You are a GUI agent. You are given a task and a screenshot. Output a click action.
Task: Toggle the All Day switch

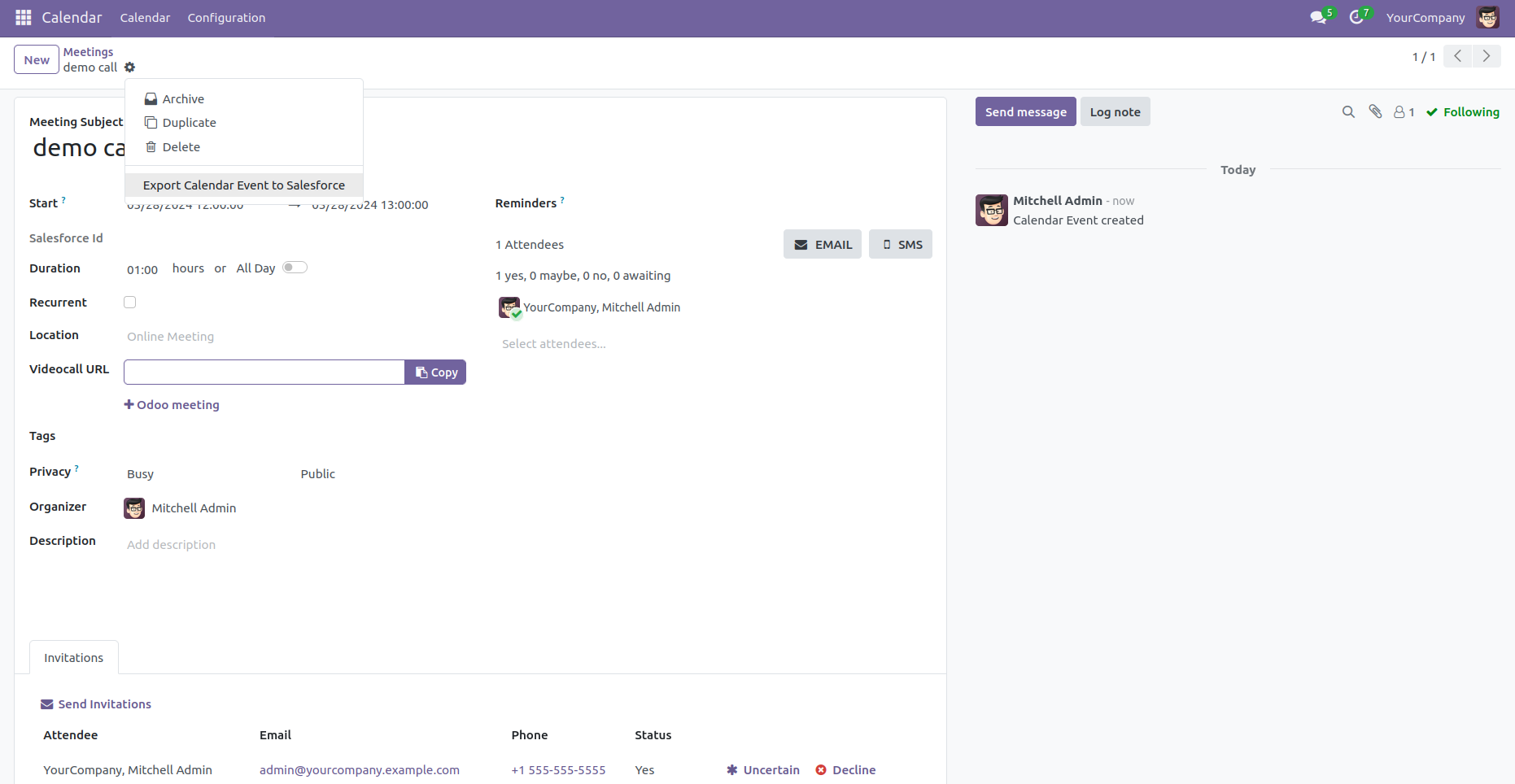tap(295, 268)
